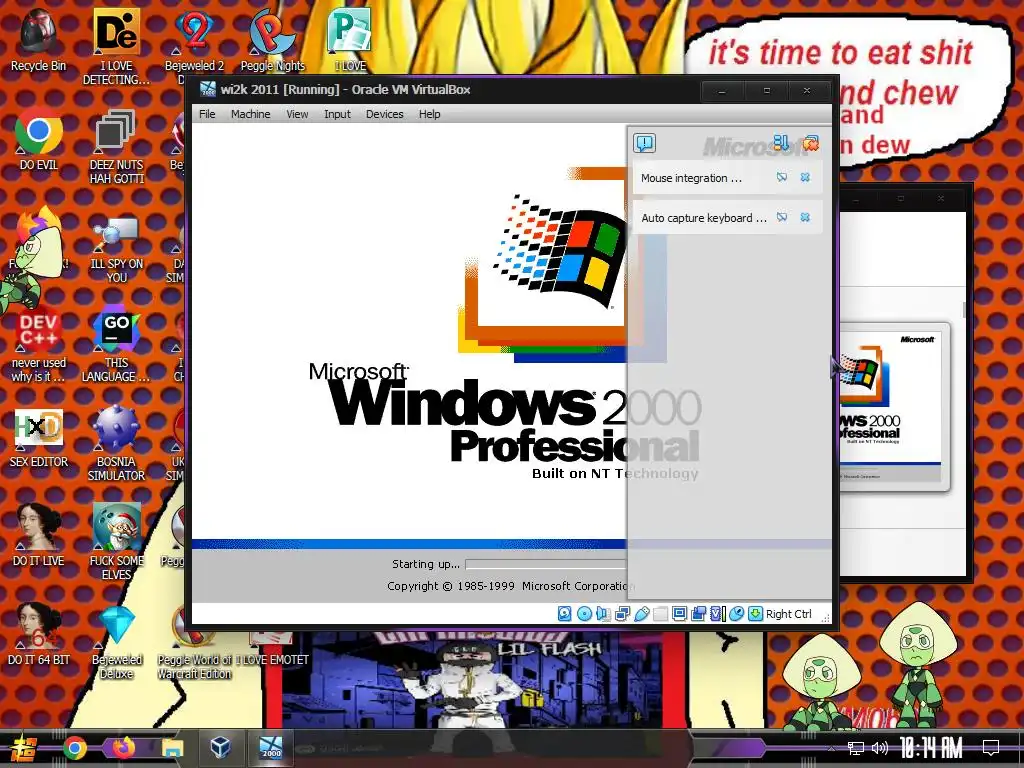Select the ILL SPY ON YOU shortcut
Viewport: 1024px width, 768px height.
(116, 247)
